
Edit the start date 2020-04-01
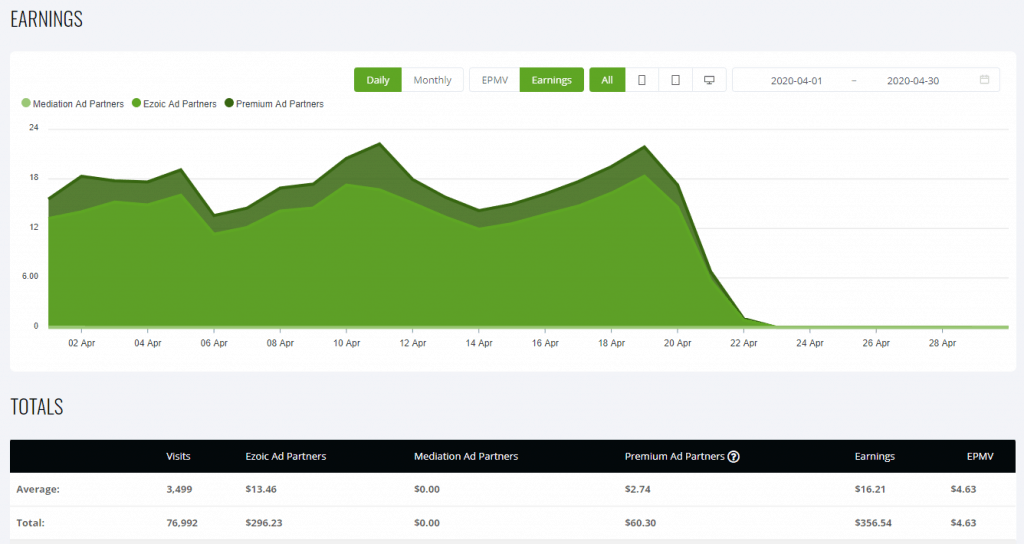tap(796, 80)
